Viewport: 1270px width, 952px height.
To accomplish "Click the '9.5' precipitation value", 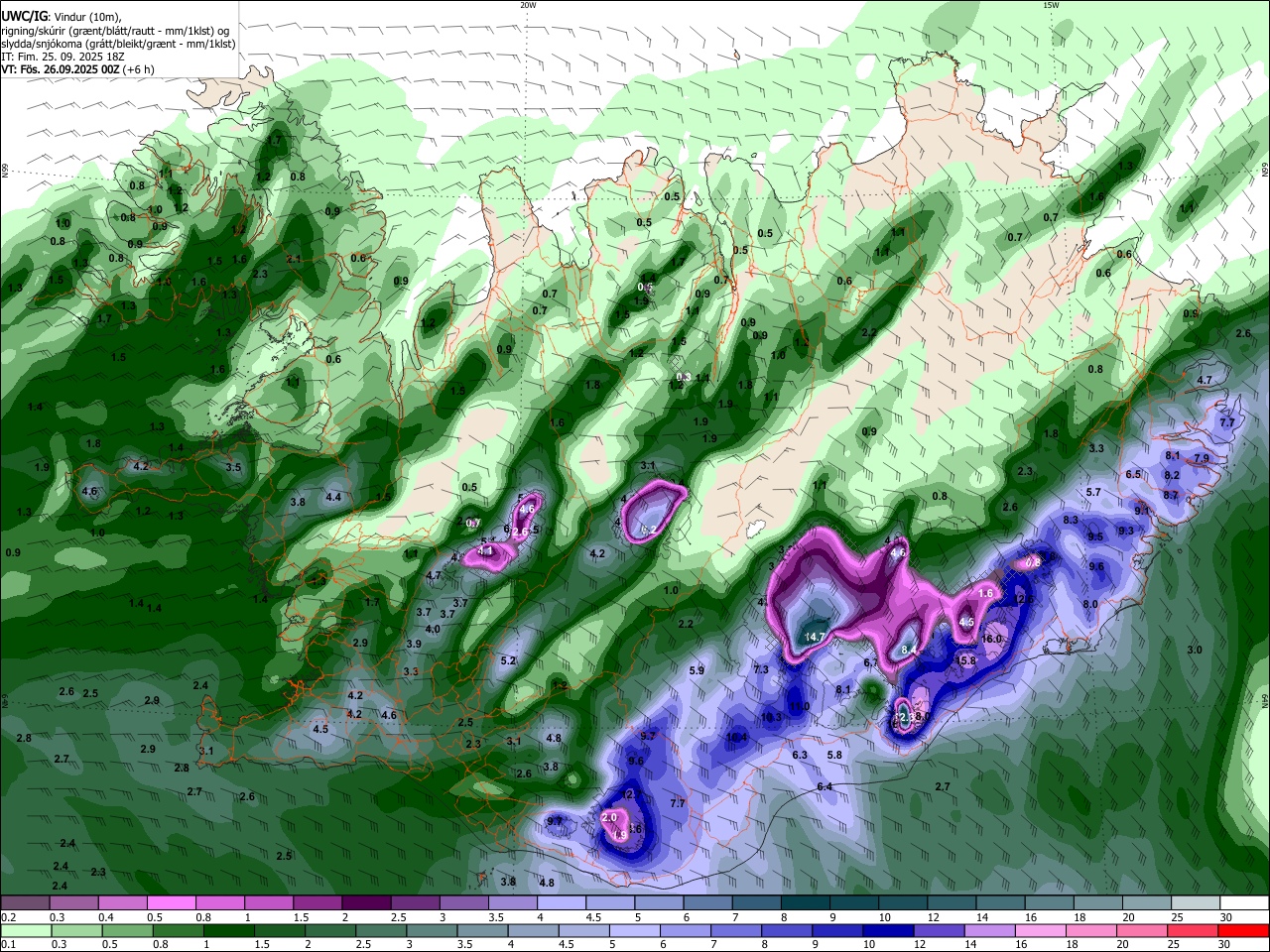I will [1095, 536].
